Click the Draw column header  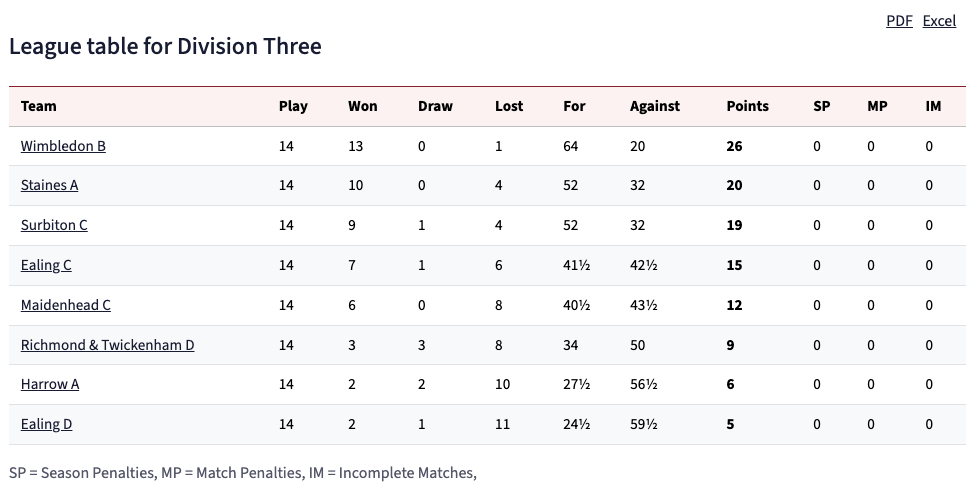pos(435,106)
